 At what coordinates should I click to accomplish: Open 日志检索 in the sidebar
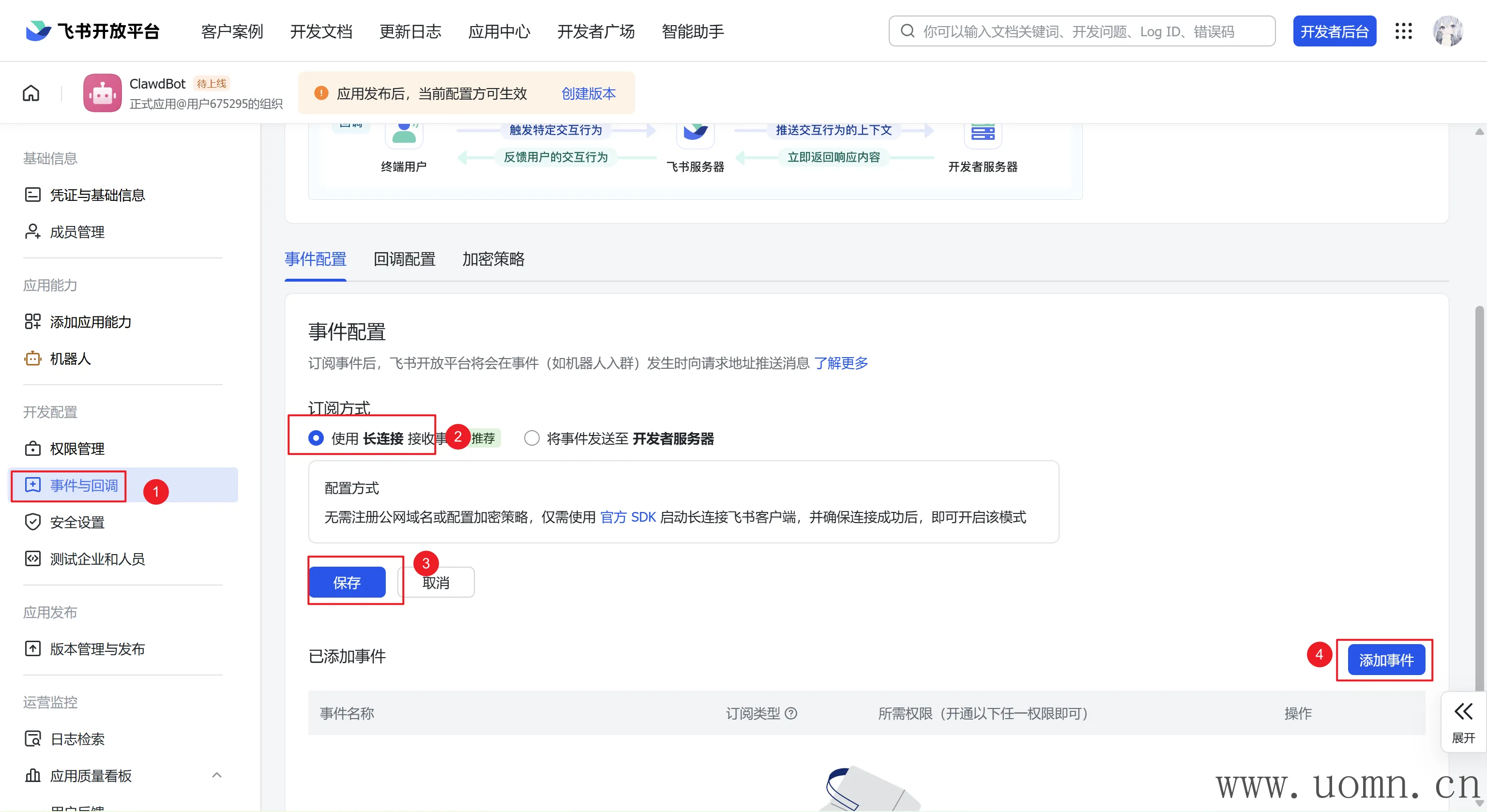(x=77, y=739)
